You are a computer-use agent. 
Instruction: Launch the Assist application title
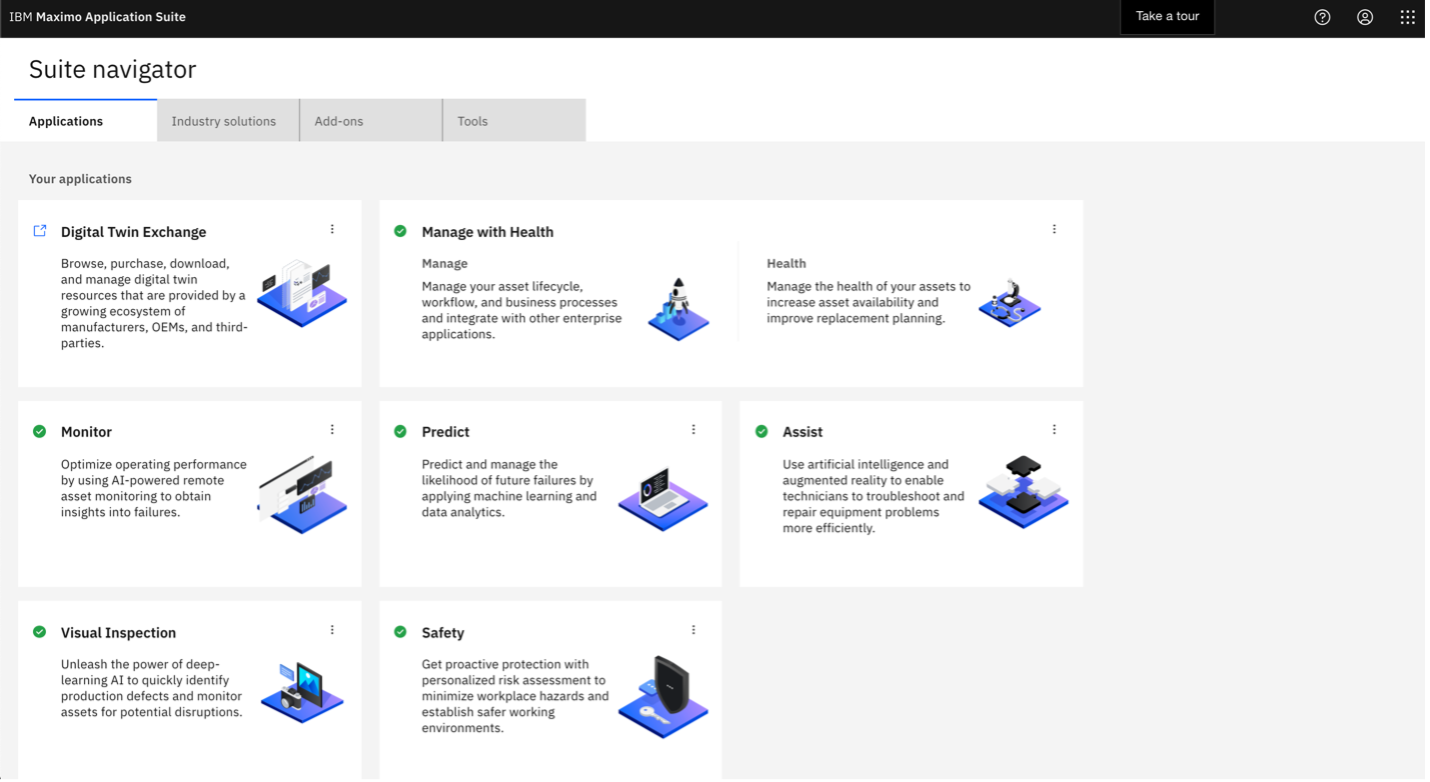click(x=802, y=432)
